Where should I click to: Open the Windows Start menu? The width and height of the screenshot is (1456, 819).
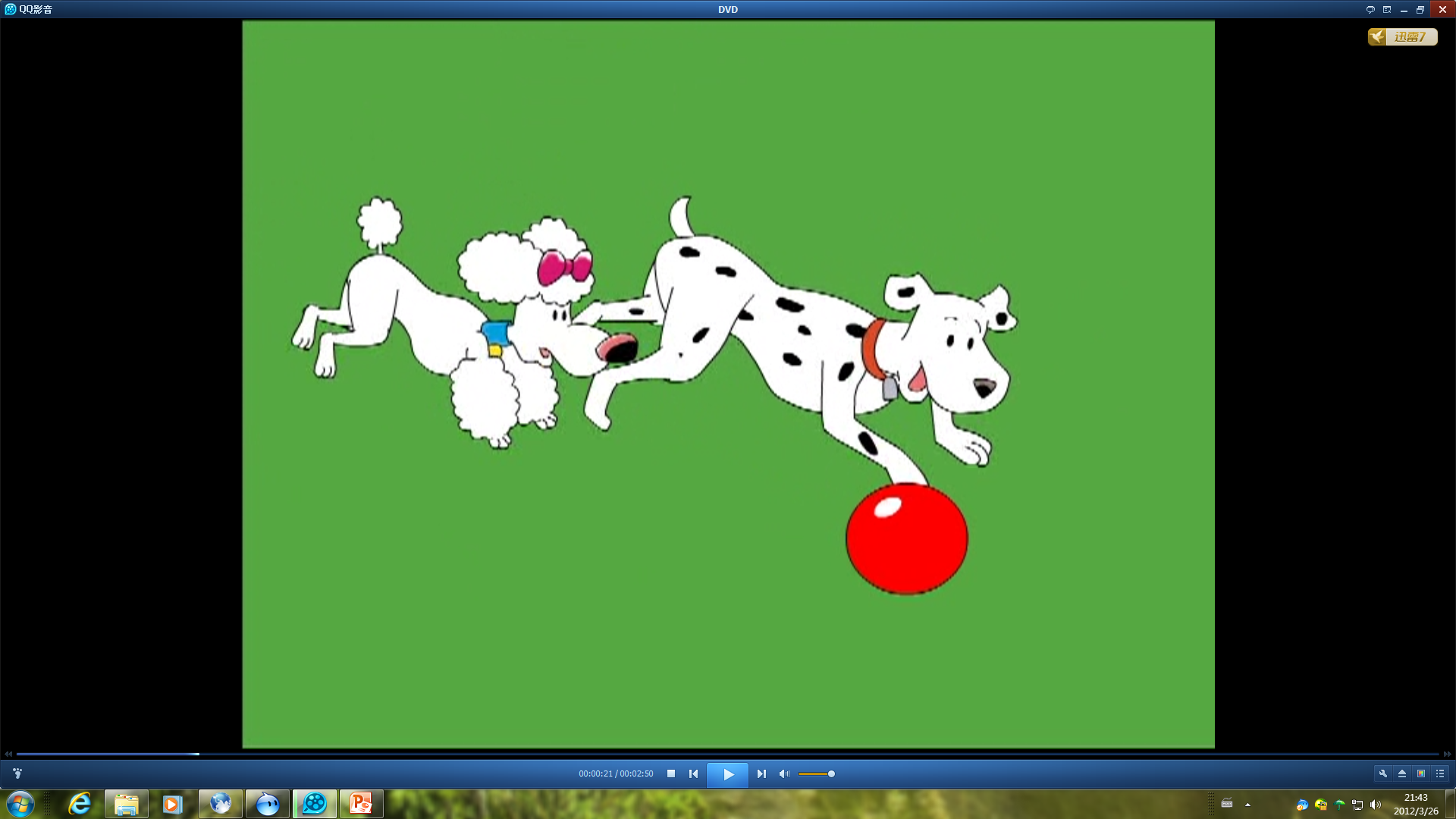click(x=20, y=804)
